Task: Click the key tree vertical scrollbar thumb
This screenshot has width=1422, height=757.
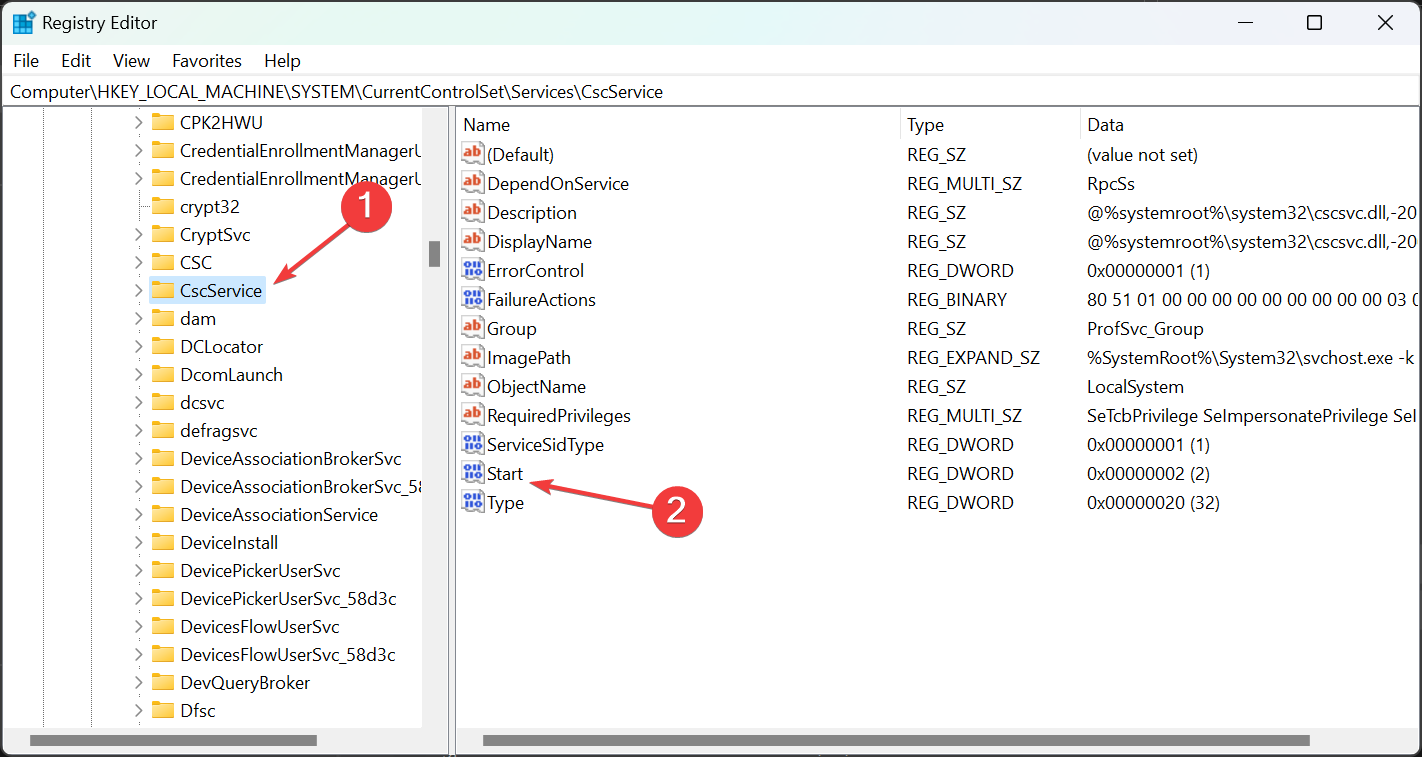Action: pyautogui.click(x=434, y=254)
